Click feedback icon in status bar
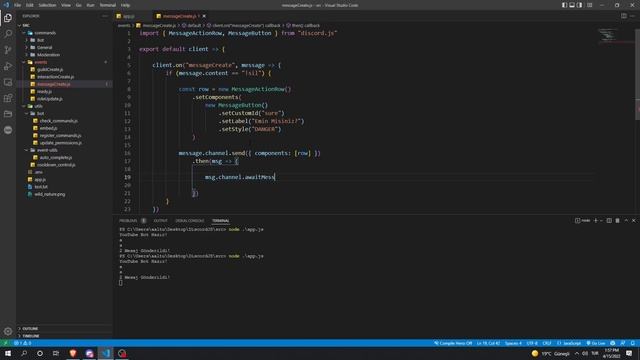Image resolution: width=640 pixels, height=360 pixels. click(622, 343)
